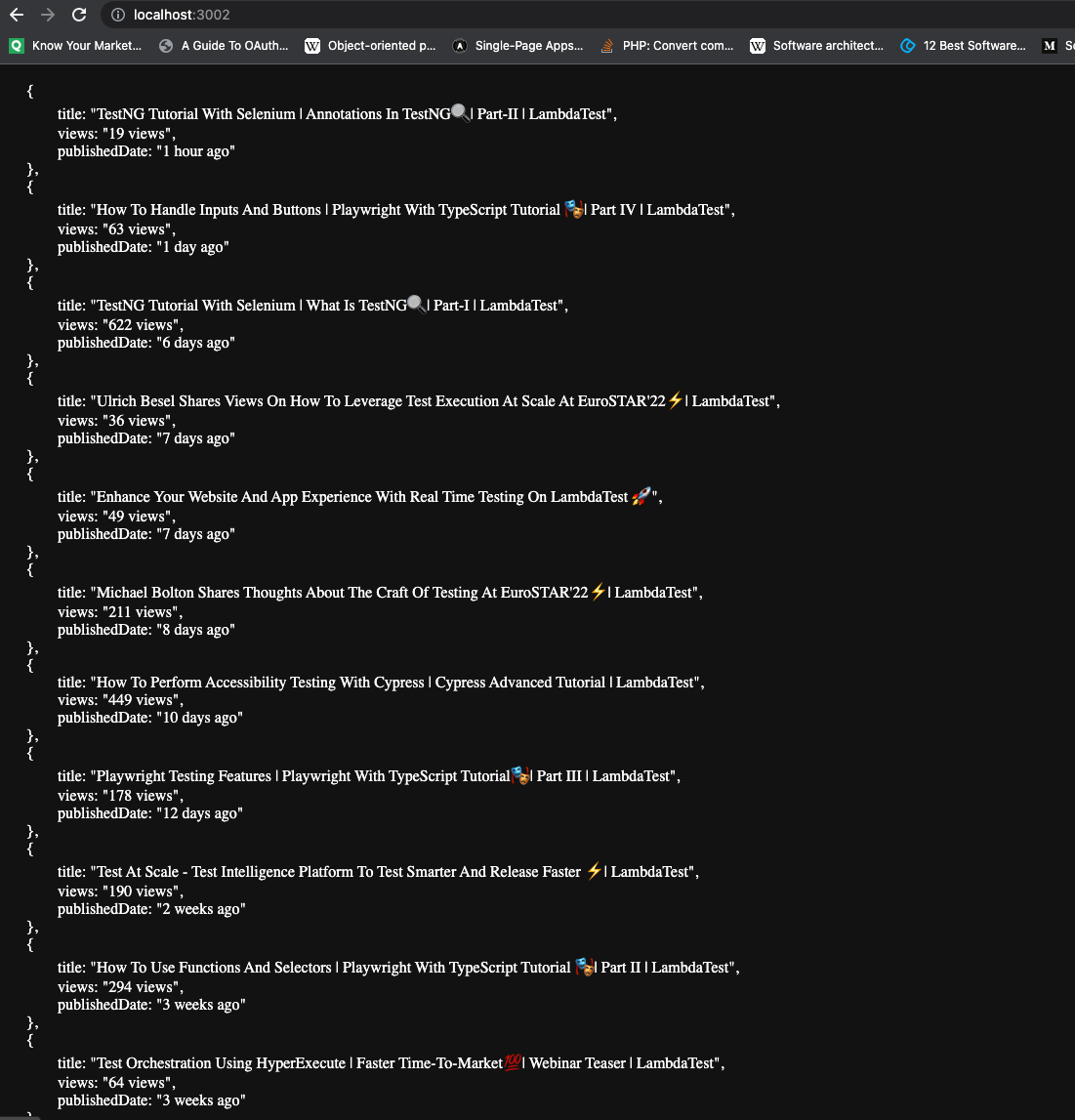The width and height of the screenshot is (1075, 1120).
Task: Click the PHP icon on Convert com bookmark
Action: 605,45
